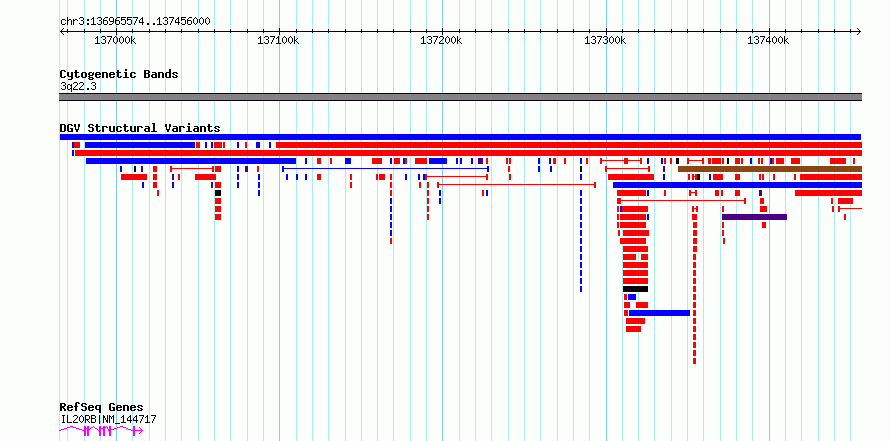Select the topmost full-width blue variant bar
The height and width of the screenshot is (441, 890).
click(x=460, y=137)
